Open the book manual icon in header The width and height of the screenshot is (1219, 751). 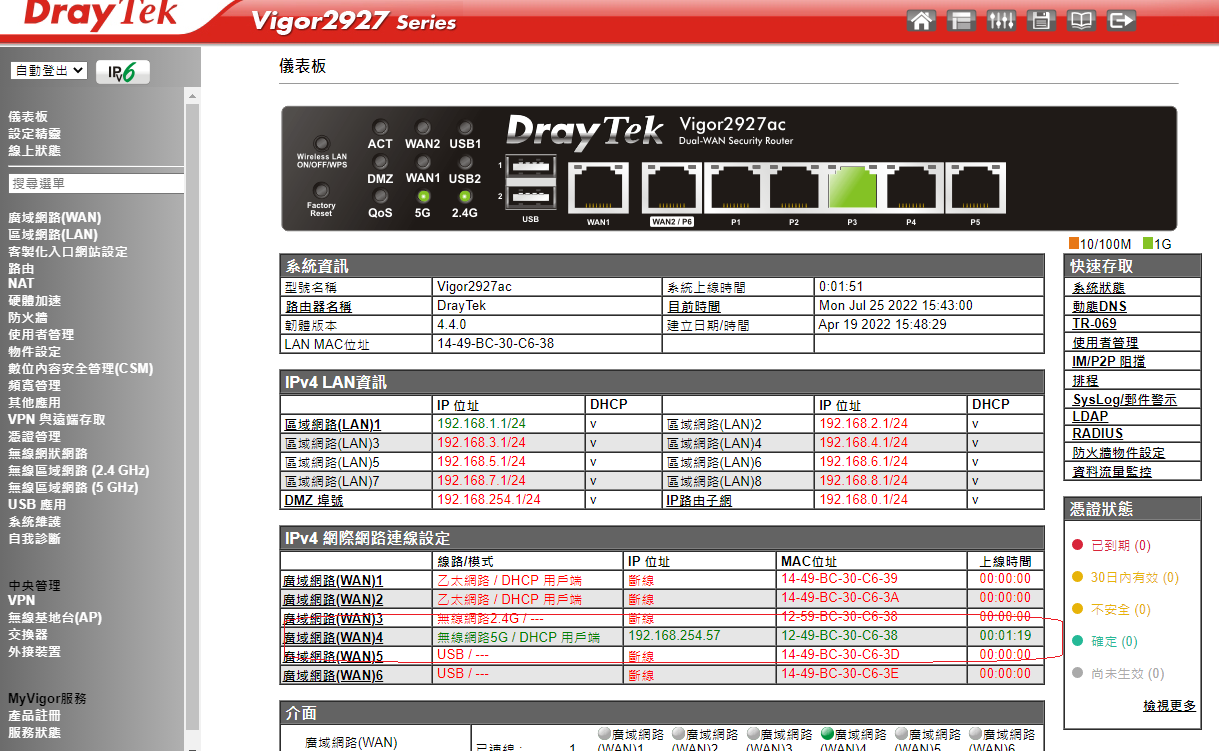(x=1082, y=20)
